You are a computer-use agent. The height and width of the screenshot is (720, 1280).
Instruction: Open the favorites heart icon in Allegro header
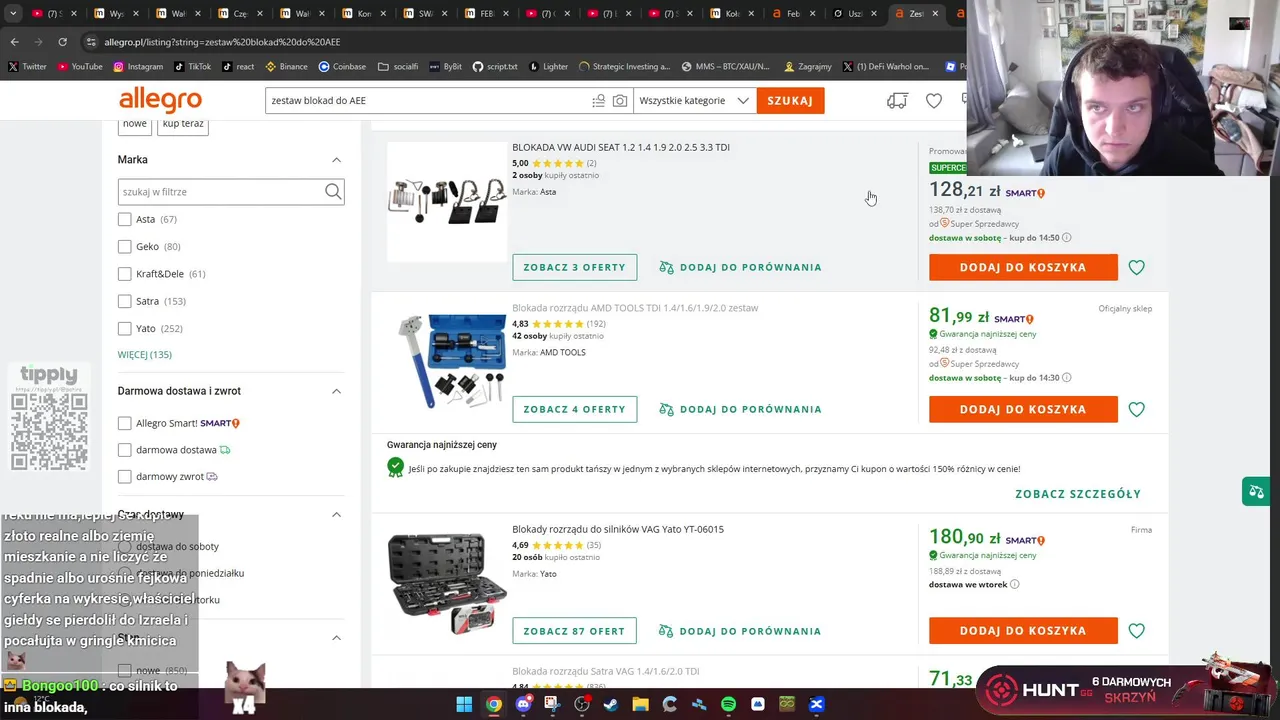933,101
